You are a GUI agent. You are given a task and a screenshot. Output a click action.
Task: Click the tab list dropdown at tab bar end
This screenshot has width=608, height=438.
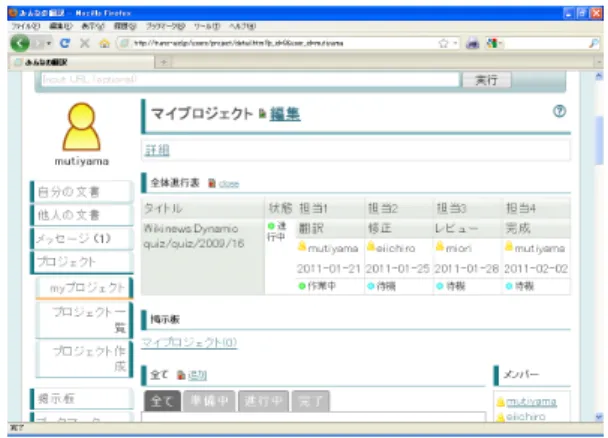[599, 62]
